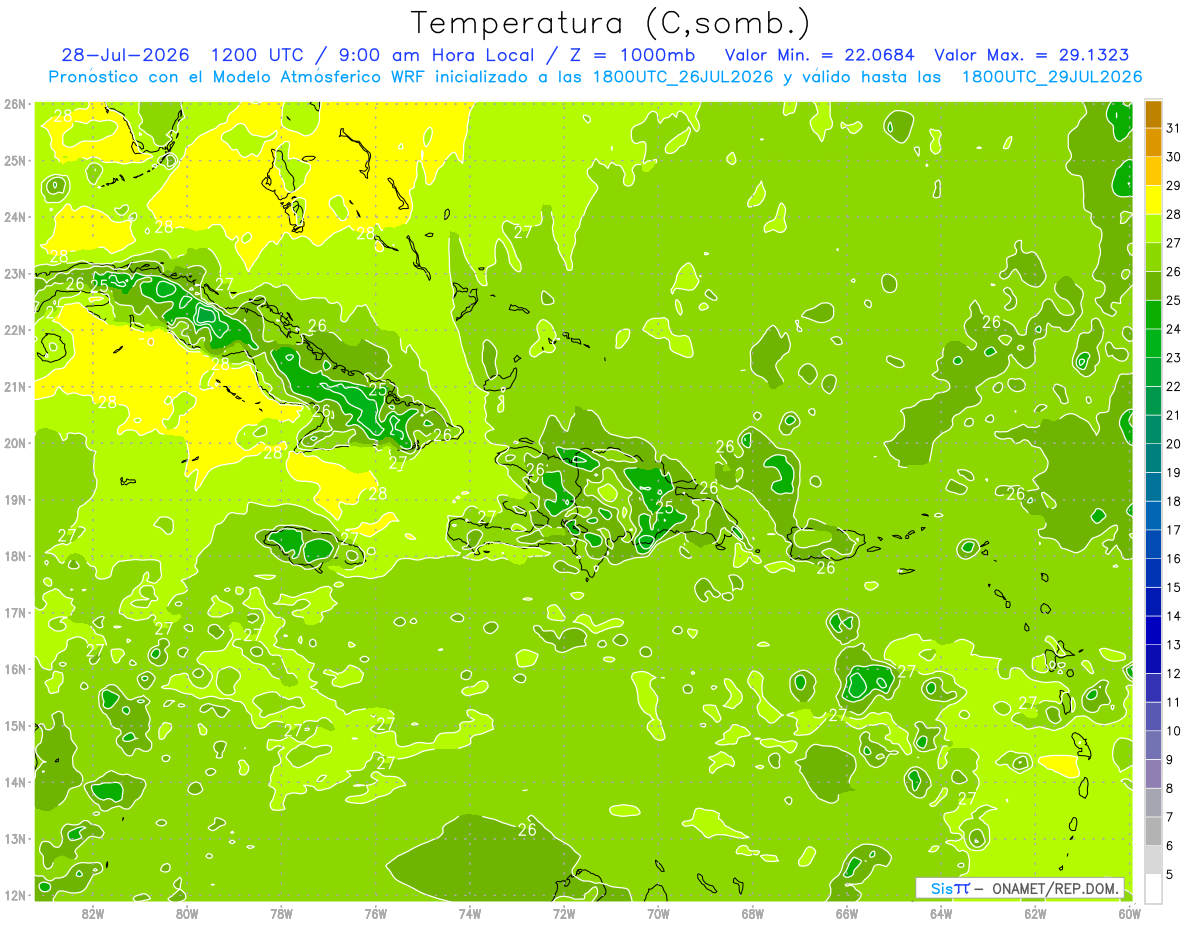Click the longitude axis label "70W"

point(658,913)
